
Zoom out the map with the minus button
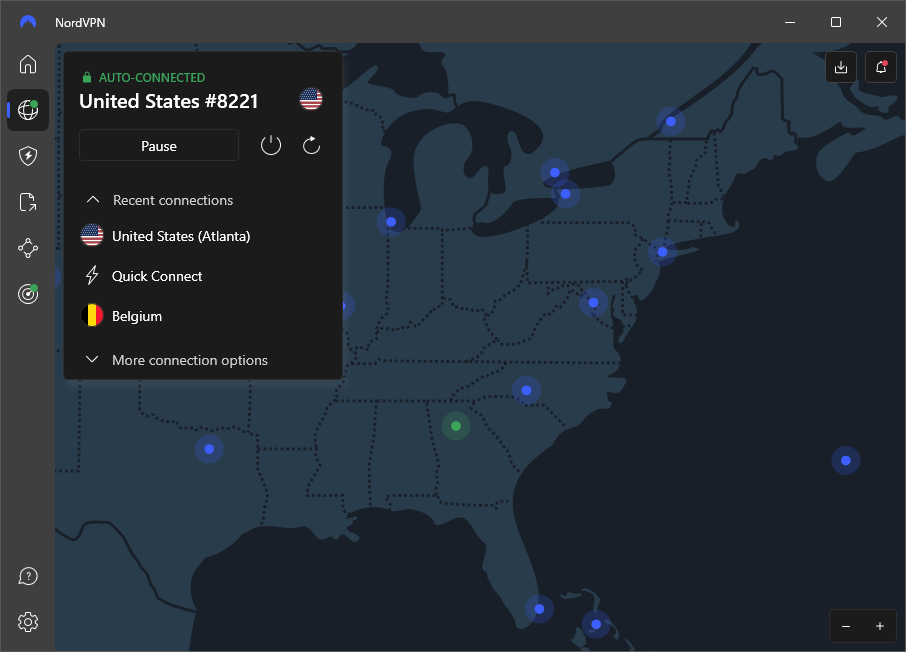[x=846, y=626]
